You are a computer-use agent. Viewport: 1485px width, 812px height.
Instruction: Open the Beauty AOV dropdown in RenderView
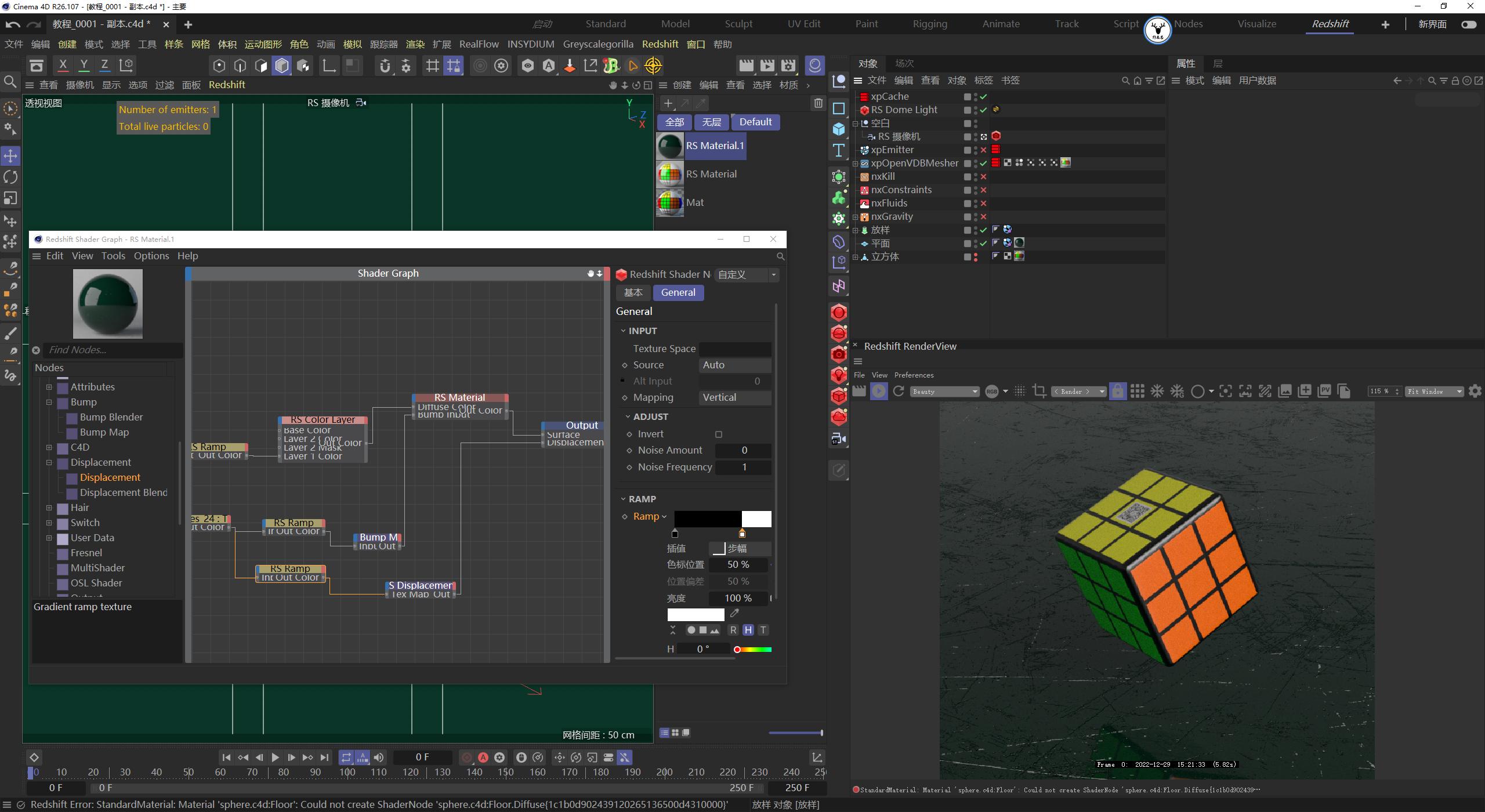[x=944, y=391]
